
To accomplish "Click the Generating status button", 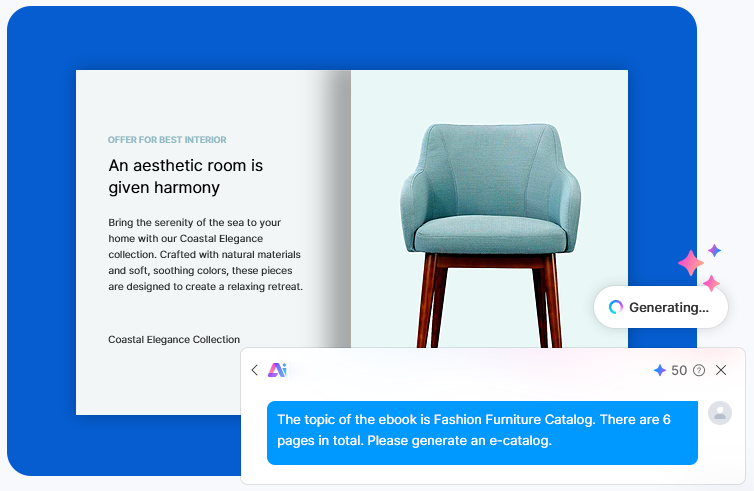I will coord(661,307).
